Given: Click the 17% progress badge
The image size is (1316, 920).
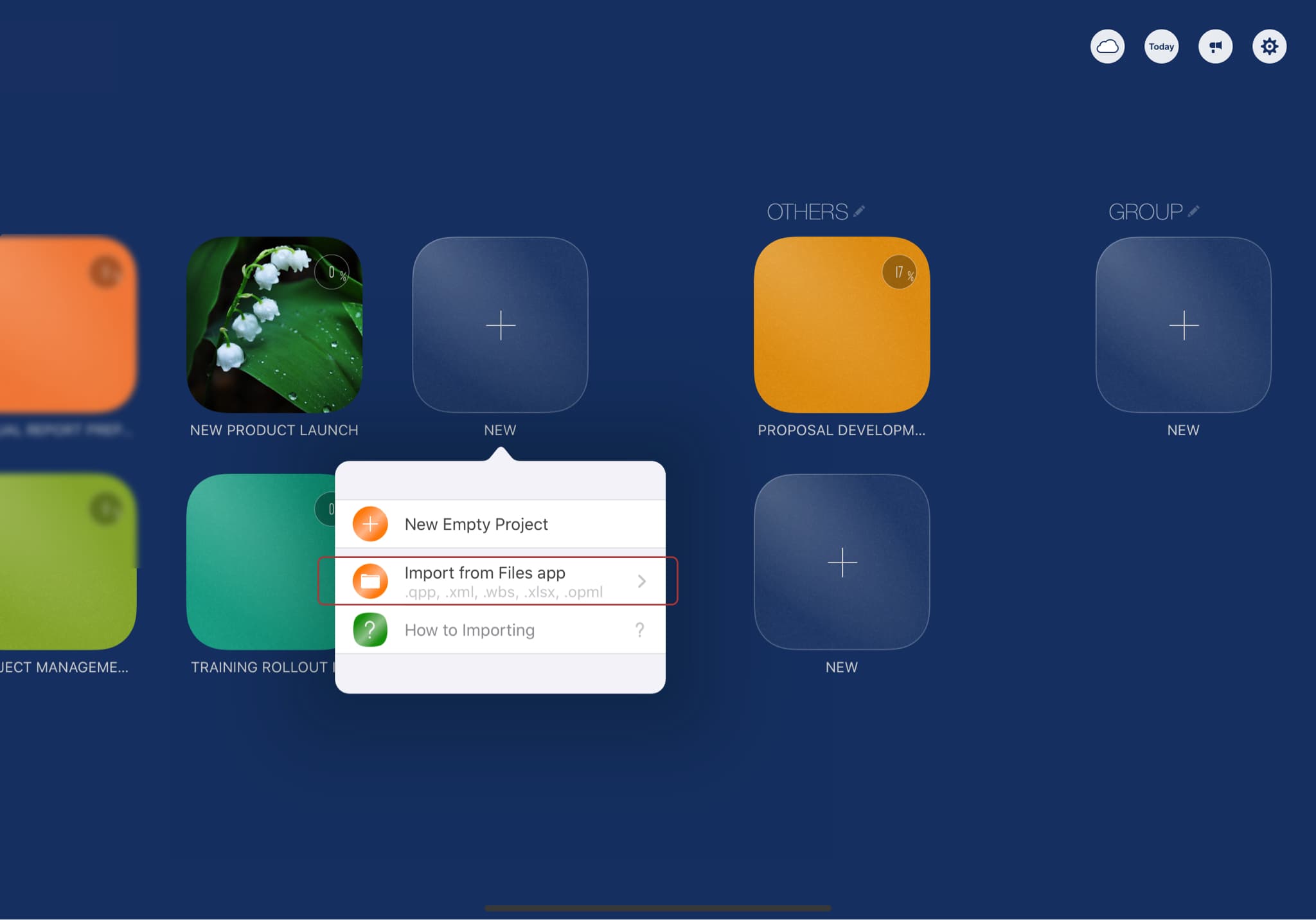Looking at the screenshot, I should point(900,273).
